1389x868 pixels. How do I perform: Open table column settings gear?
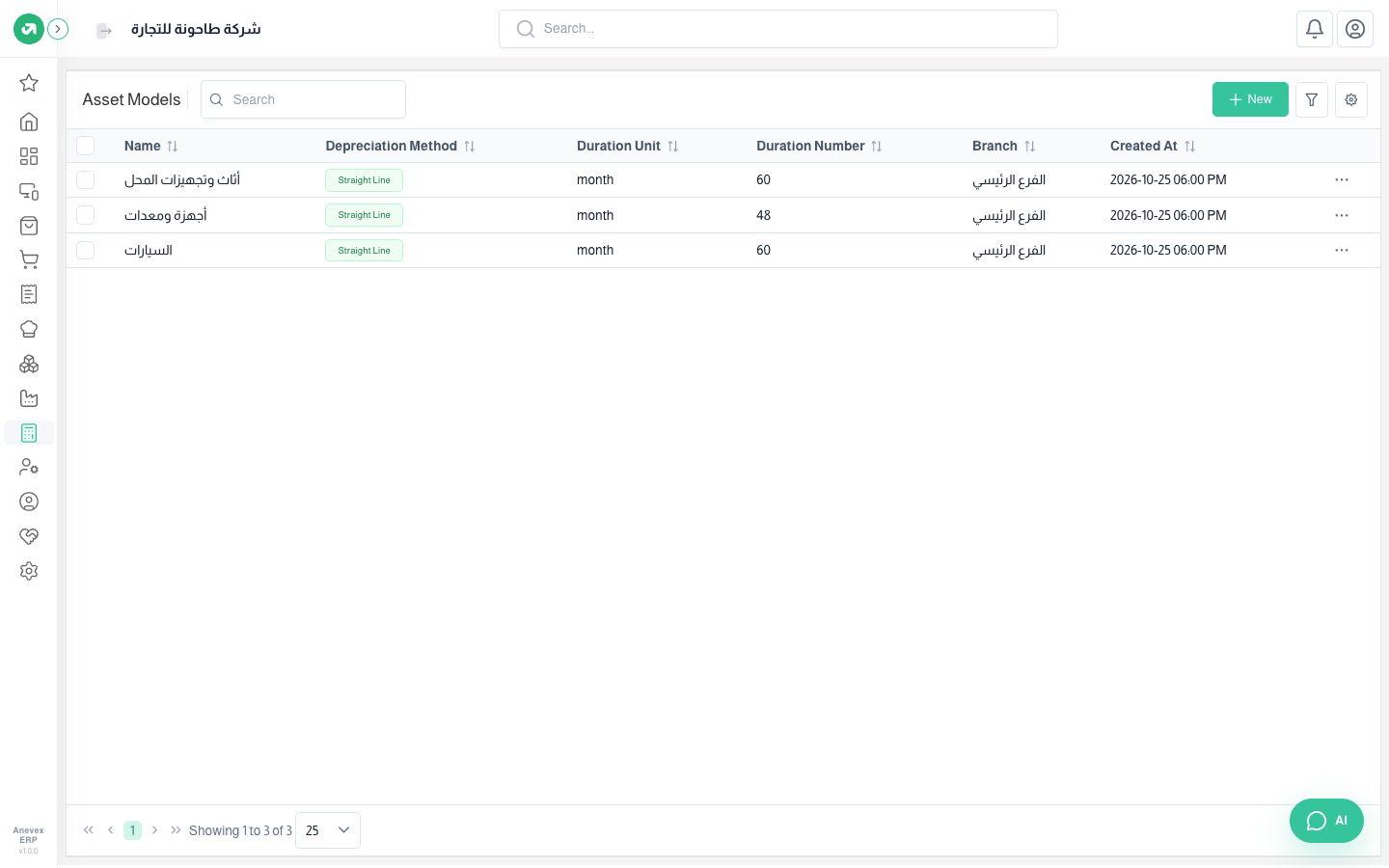click(x=1351, y=99)
